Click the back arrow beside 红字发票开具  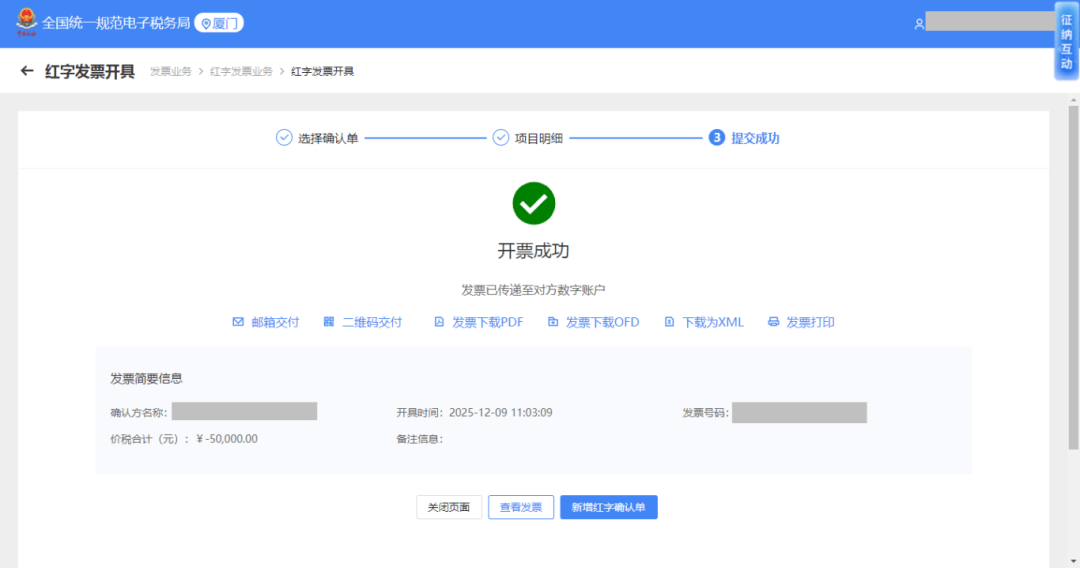pyautogui.click(x=27, y=72)
